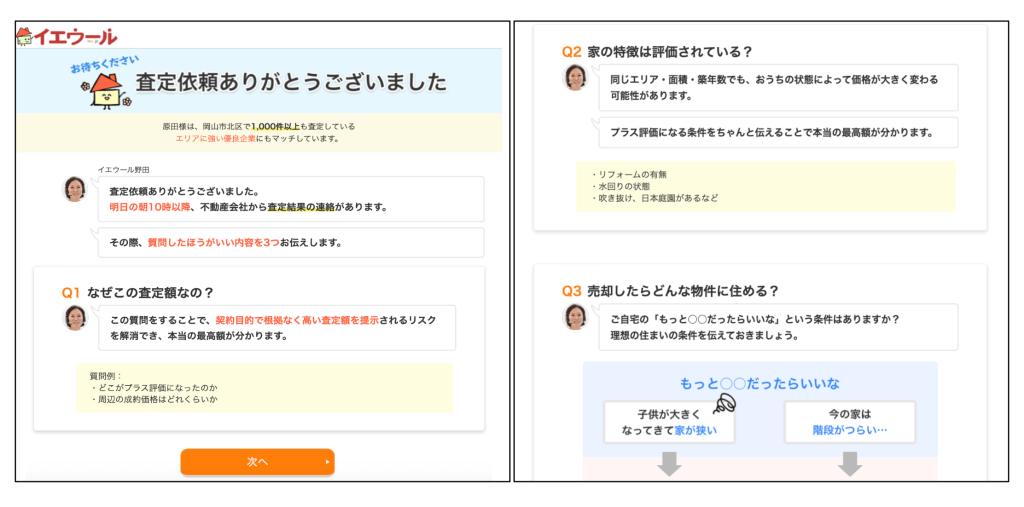Select the 今の家は階段がつらい… card

point(849,422)
